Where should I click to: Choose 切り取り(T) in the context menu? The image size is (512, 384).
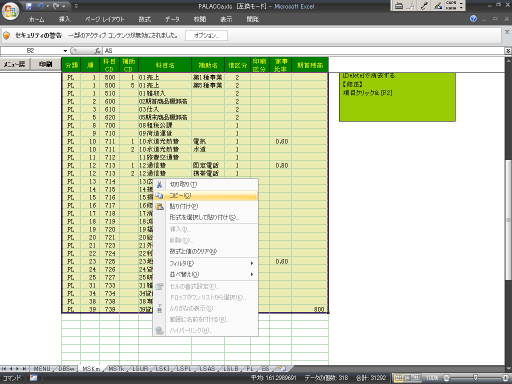[205, 184]
